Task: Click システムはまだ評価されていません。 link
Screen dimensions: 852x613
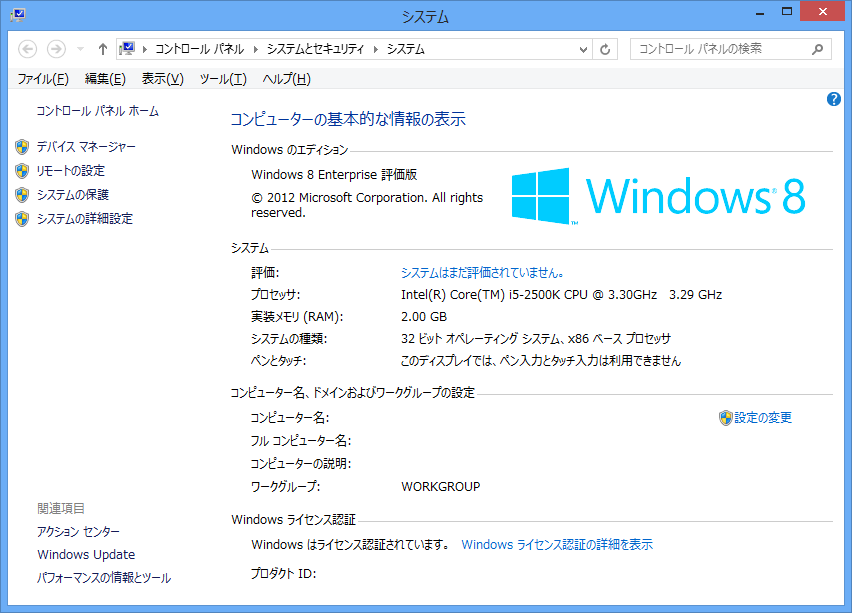Action: [483, 273]
